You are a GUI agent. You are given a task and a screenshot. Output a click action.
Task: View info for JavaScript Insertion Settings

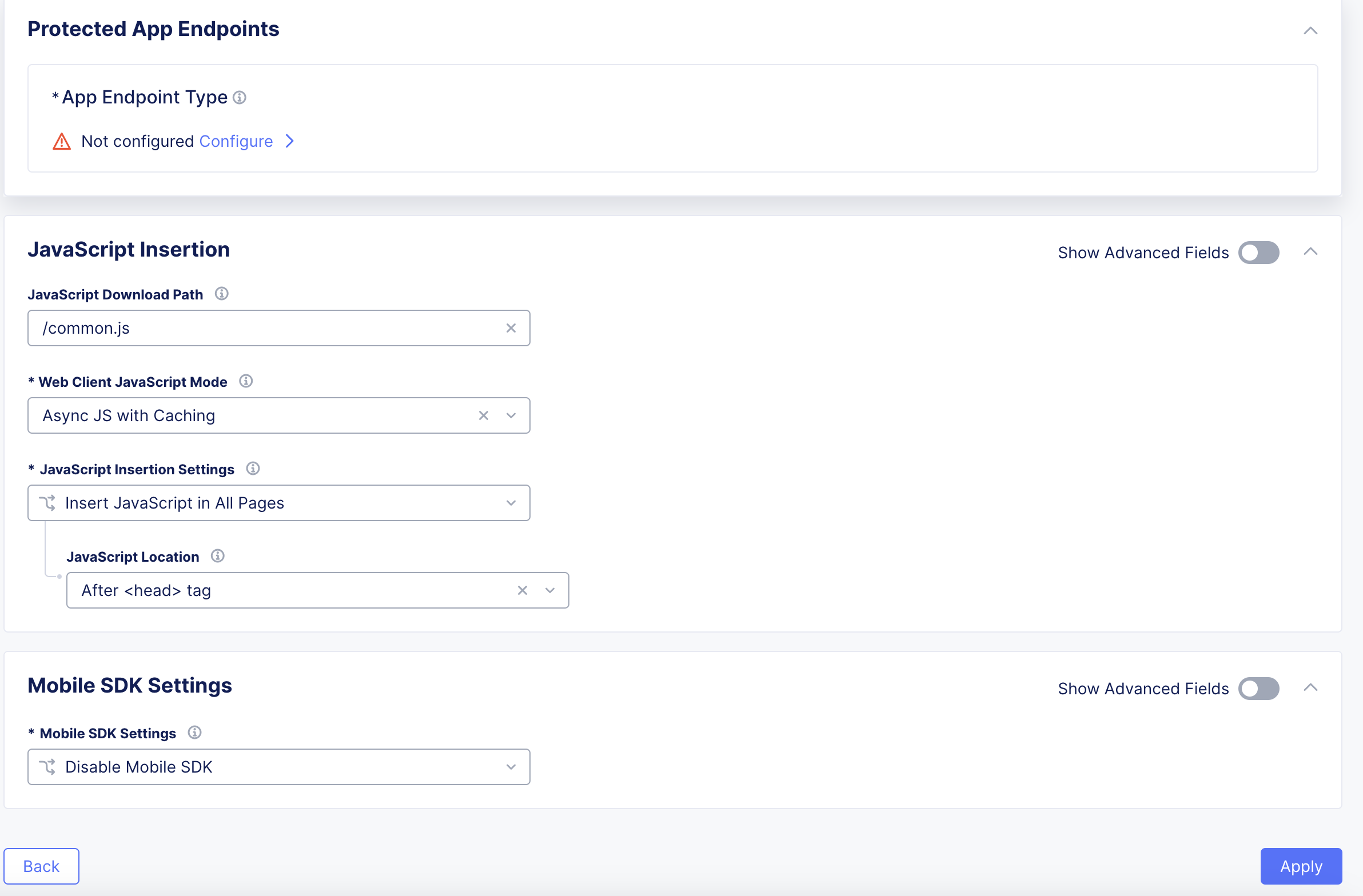tap(253, 469)
